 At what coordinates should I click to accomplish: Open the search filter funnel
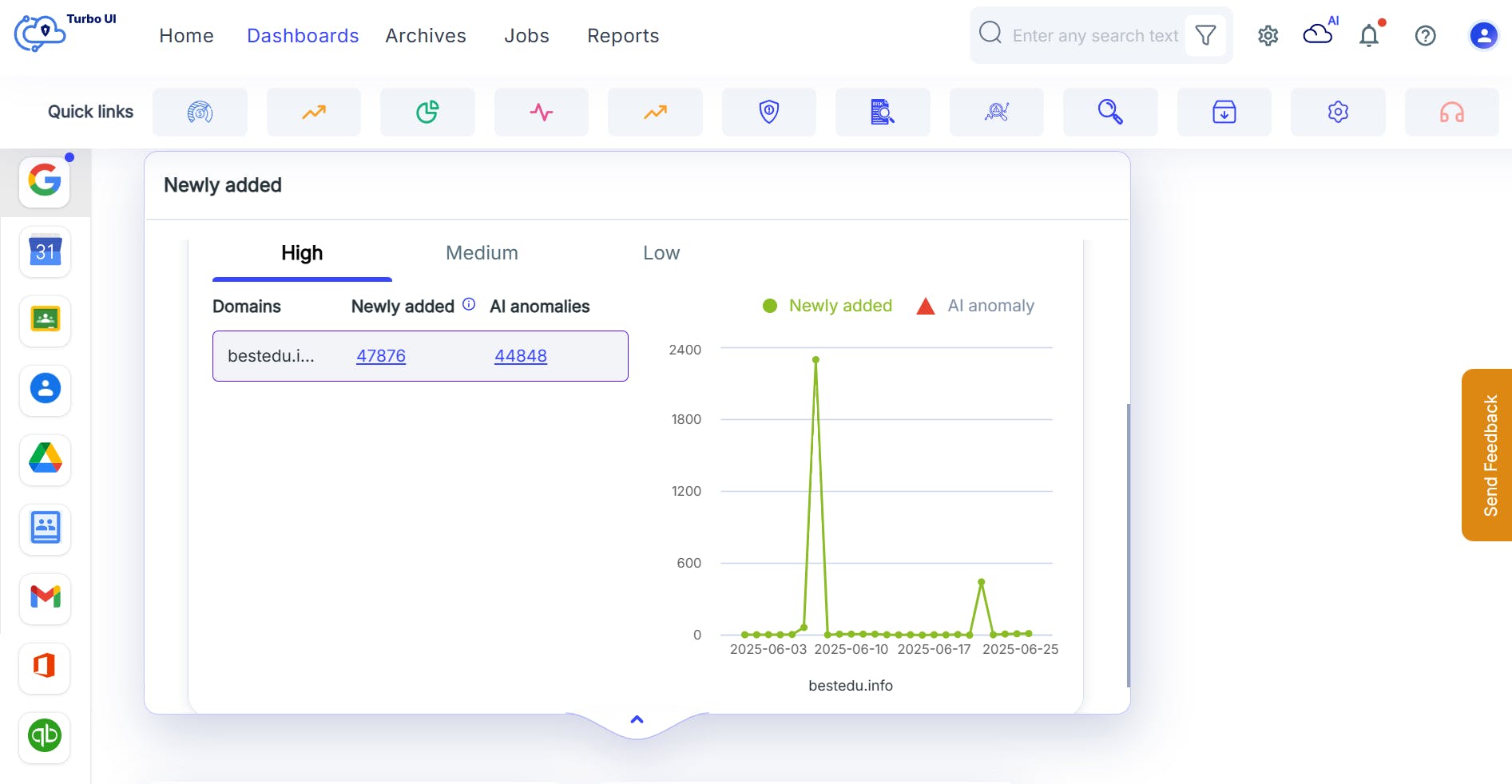pyautogui.click(x=1205, y=35)
